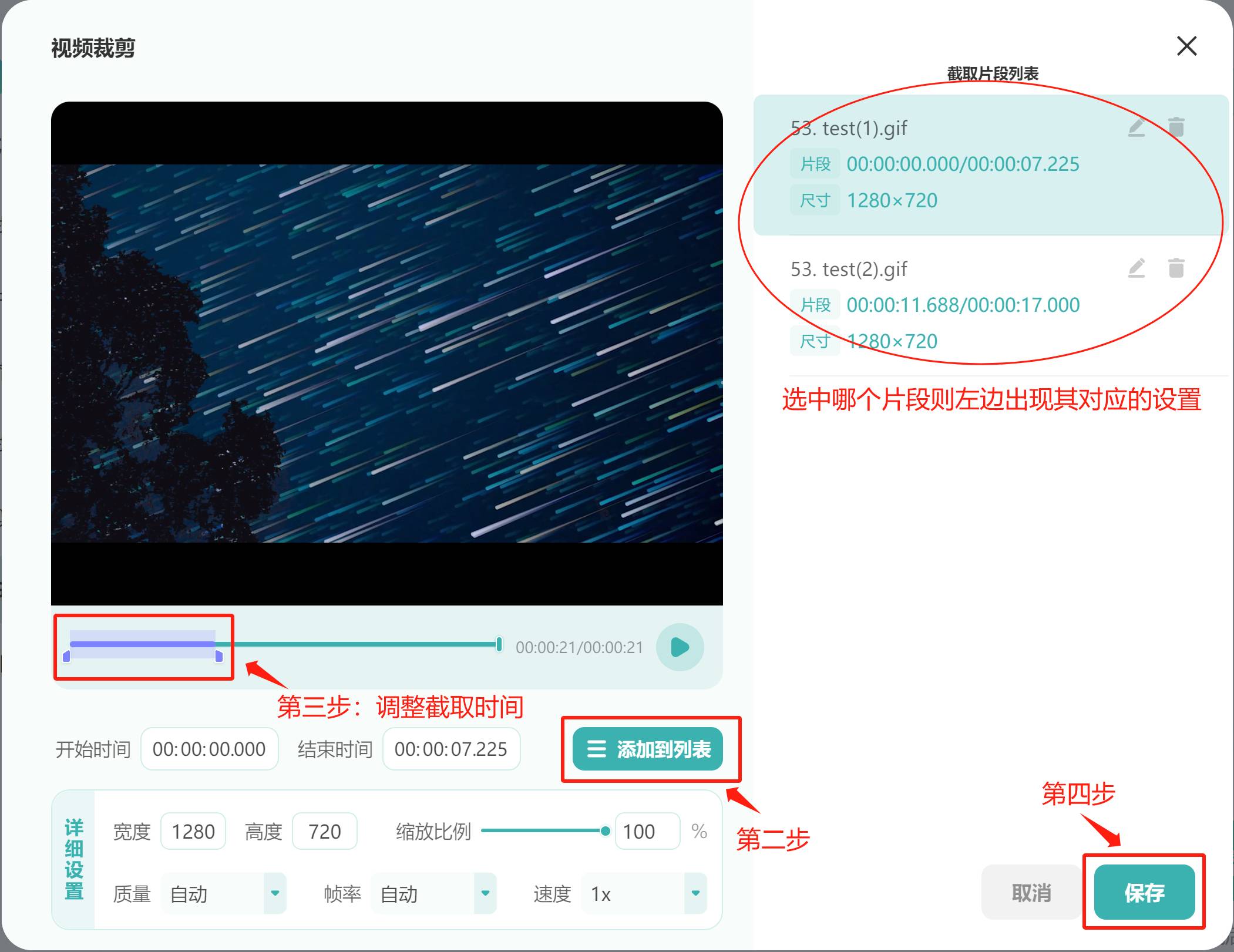Play the video preview
This screenshot has height=952, width=1234.
(x=680, y=647)
